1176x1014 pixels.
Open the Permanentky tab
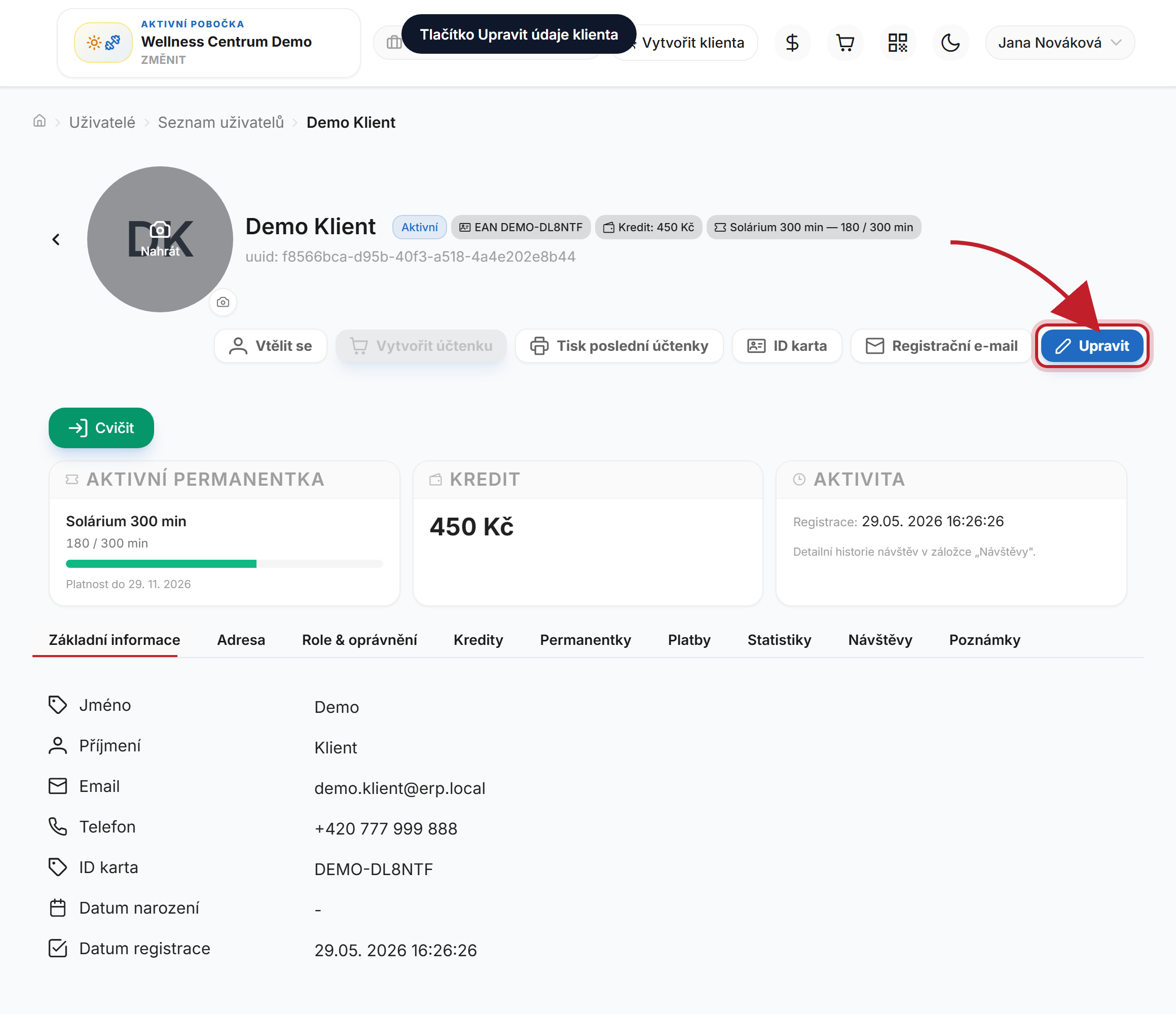tap(585, 640)
